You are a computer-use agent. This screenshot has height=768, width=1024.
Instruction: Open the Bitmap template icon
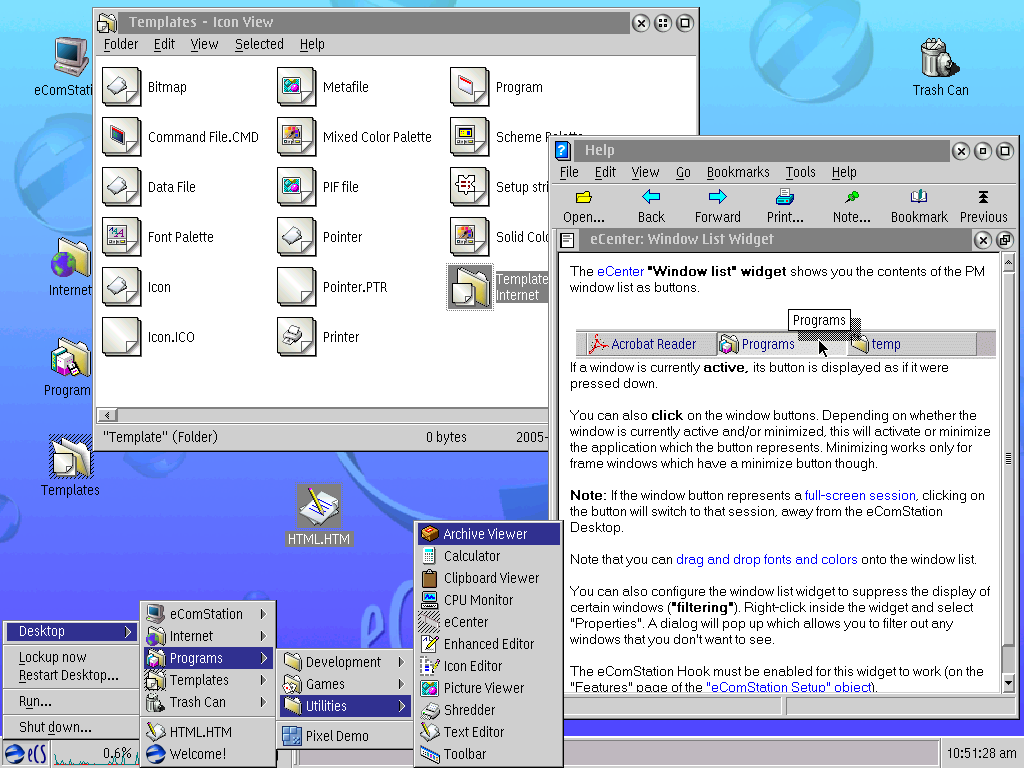pyautogui.click(x=121, y=87)
